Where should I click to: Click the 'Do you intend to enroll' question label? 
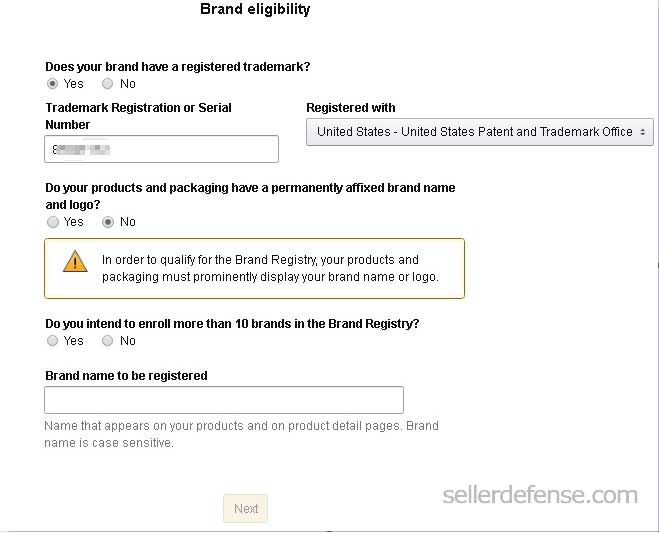click(x=232, y=324)
